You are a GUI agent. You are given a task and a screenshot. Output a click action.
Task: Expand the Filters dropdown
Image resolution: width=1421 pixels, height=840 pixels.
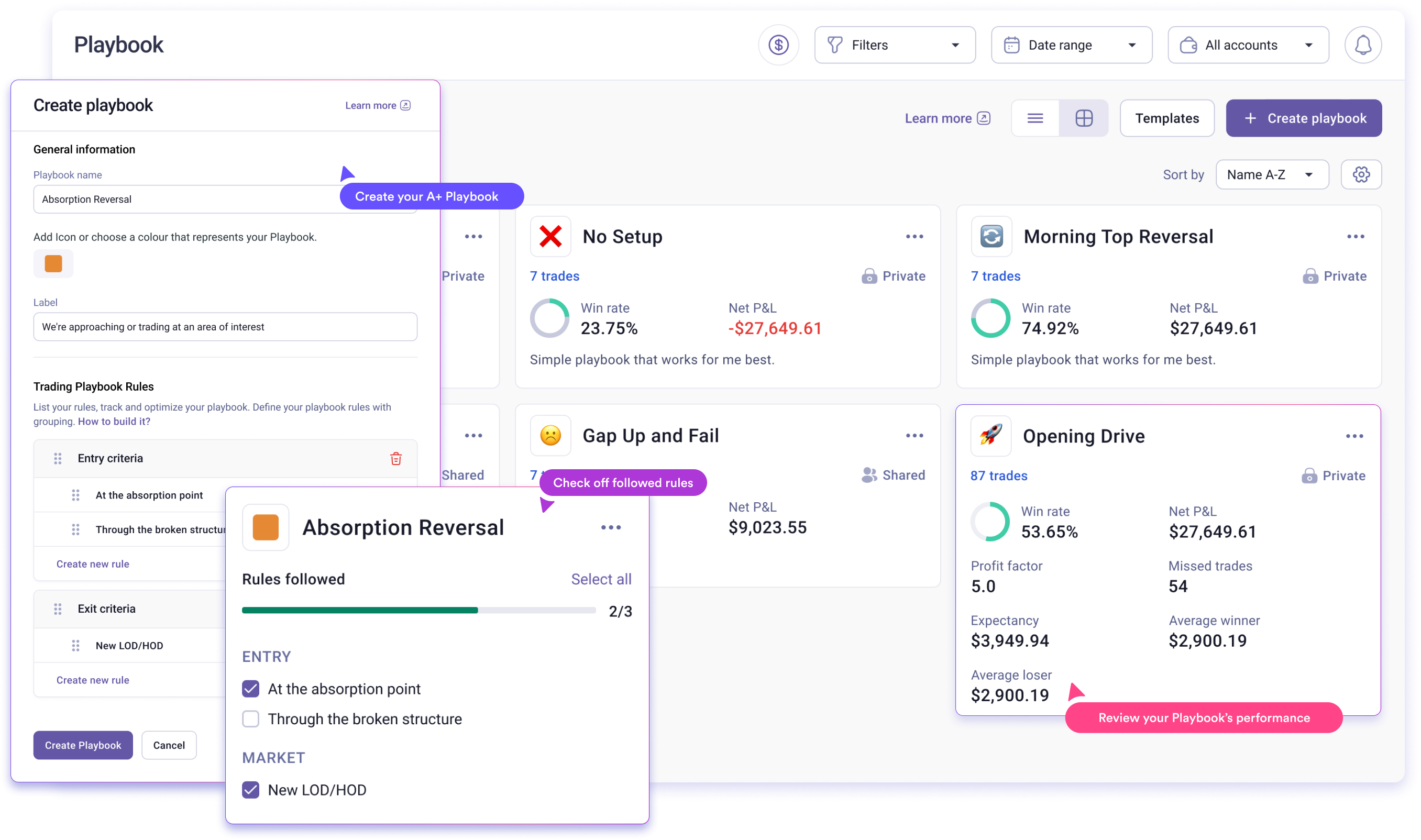pyautogui.click(x=895, y=45)
